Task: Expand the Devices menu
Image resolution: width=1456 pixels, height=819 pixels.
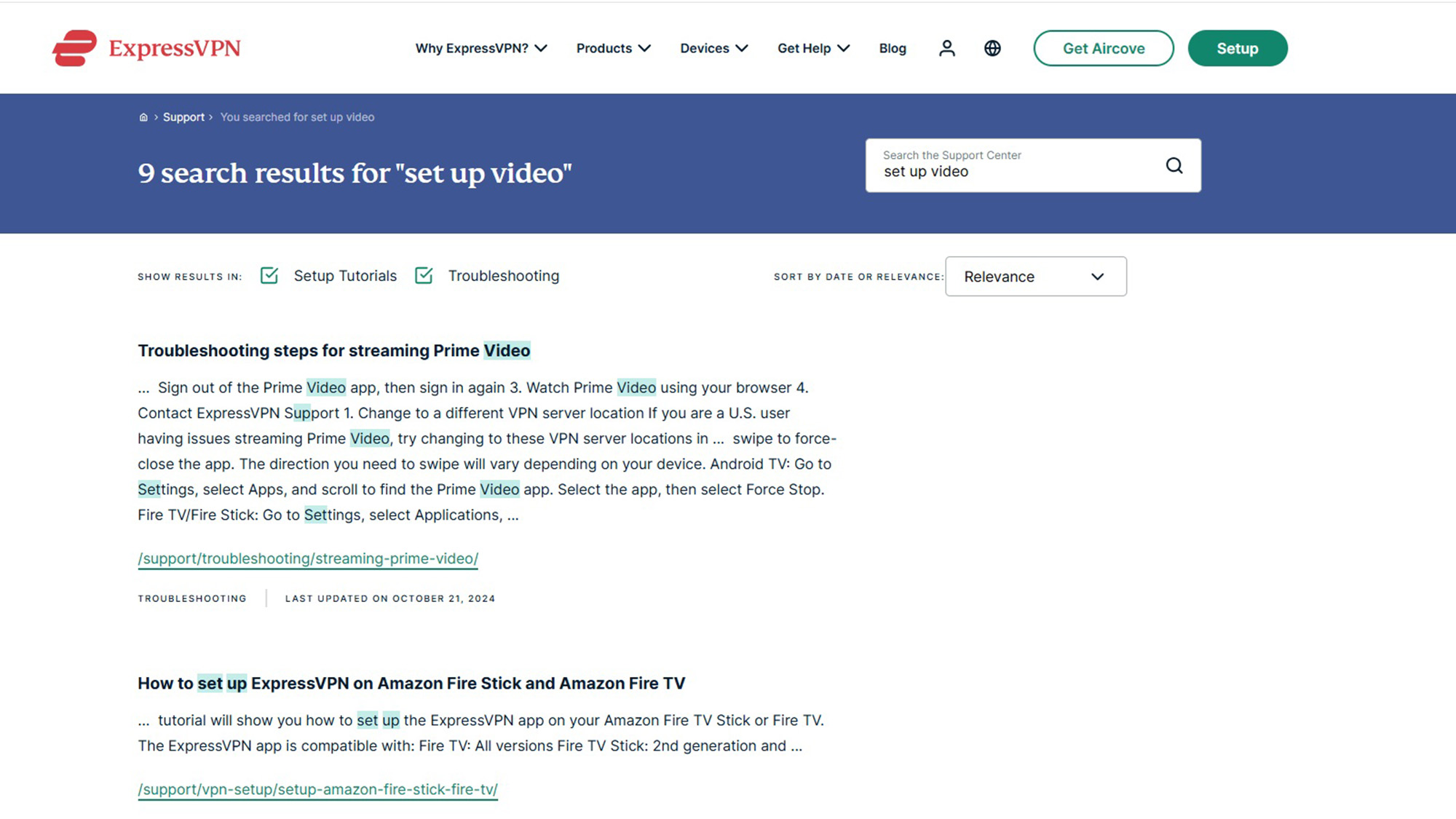Action: (x=713, y=48)
